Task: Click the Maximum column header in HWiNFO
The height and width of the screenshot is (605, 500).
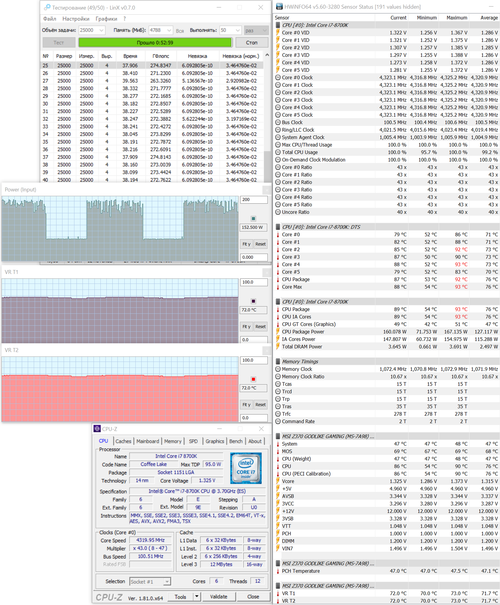Action: click(457, 18)
